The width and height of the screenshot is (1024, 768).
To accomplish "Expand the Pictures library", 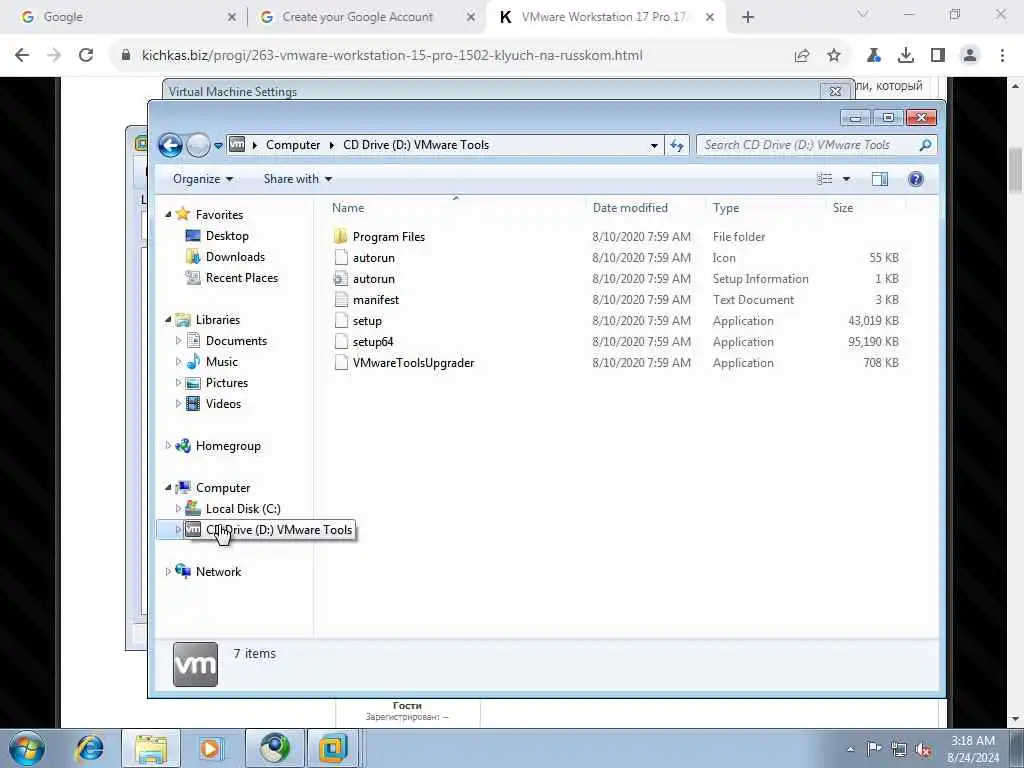I will [x=178, y=383].
